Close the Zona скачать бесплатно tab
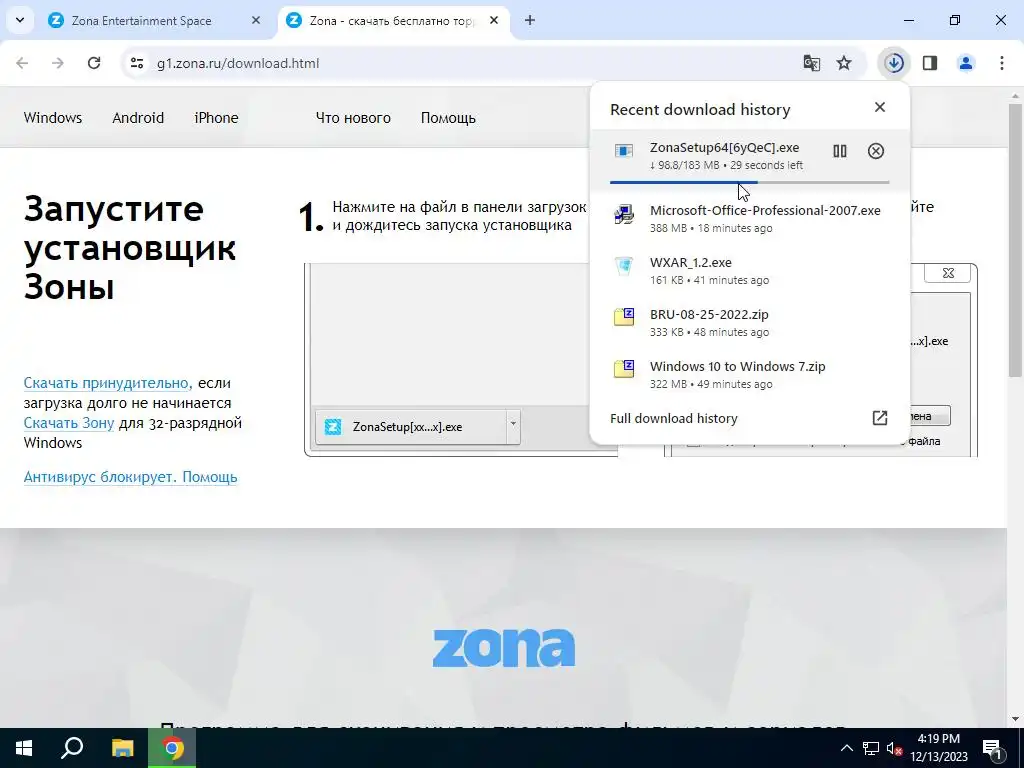The width and height of the screenshot is (1024, 768). click(494, 21)
